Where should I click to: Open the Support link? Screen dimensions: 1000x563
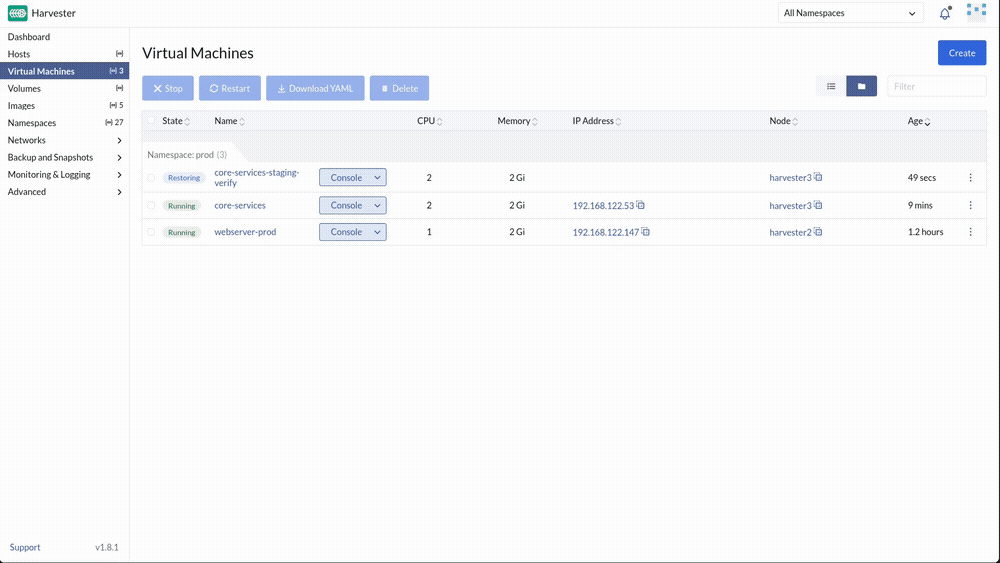[25, 547]
